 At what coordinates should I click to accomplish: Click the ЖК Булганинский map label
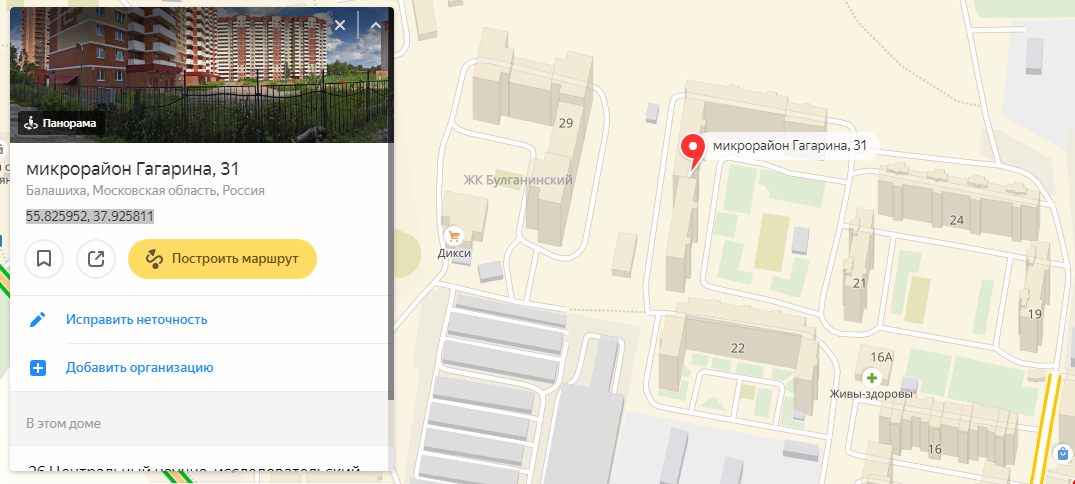(x=518, y=180)
